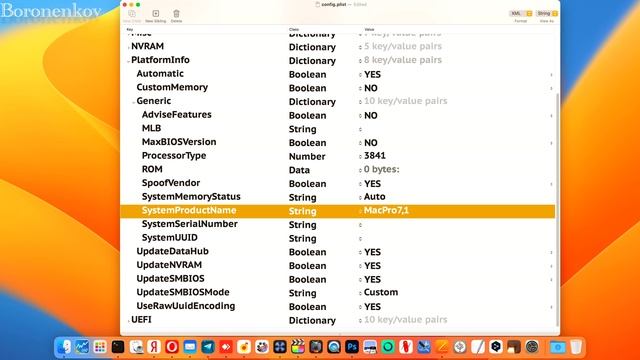
Task: Collapse the Generic dictionary
Action: (133, 102)
